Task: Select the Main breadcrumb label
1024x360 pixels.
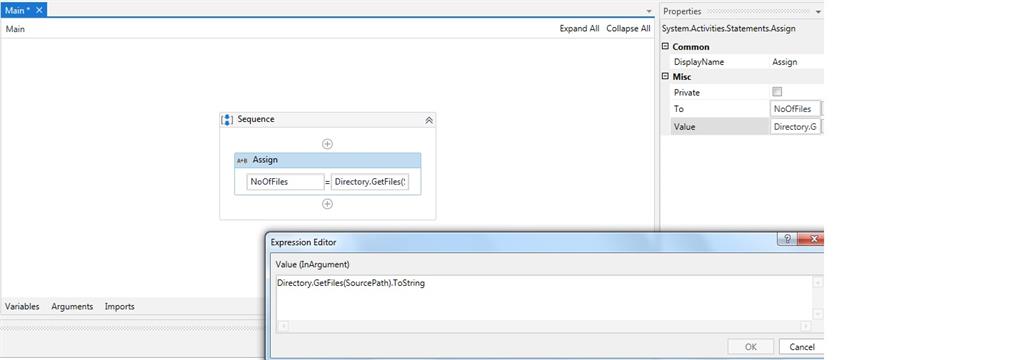Action: click(x=16, y=29)
